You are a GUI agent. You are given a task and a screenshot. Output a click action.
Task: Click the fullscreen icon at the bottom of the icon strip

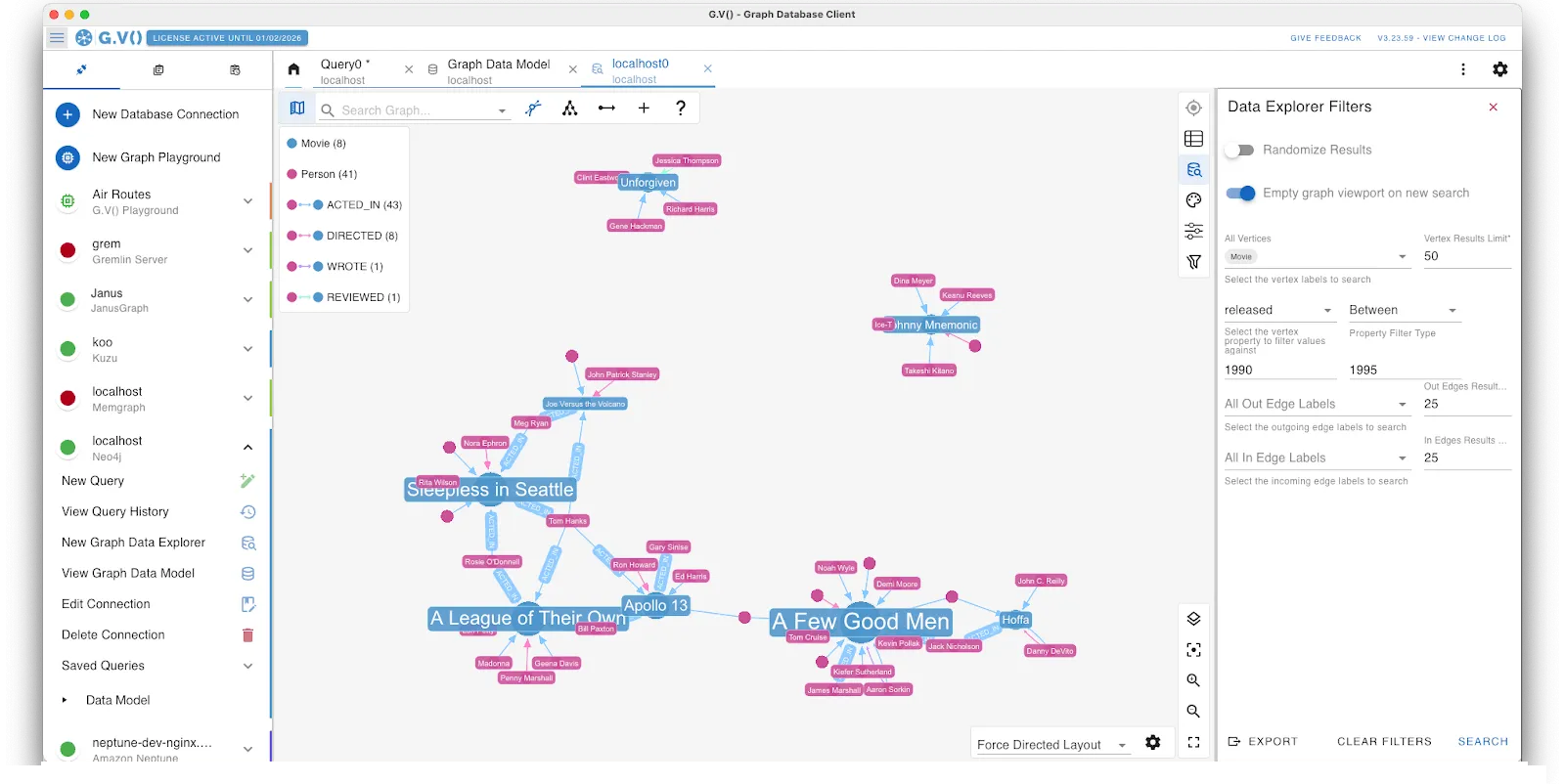click(x=1193, y=743)
